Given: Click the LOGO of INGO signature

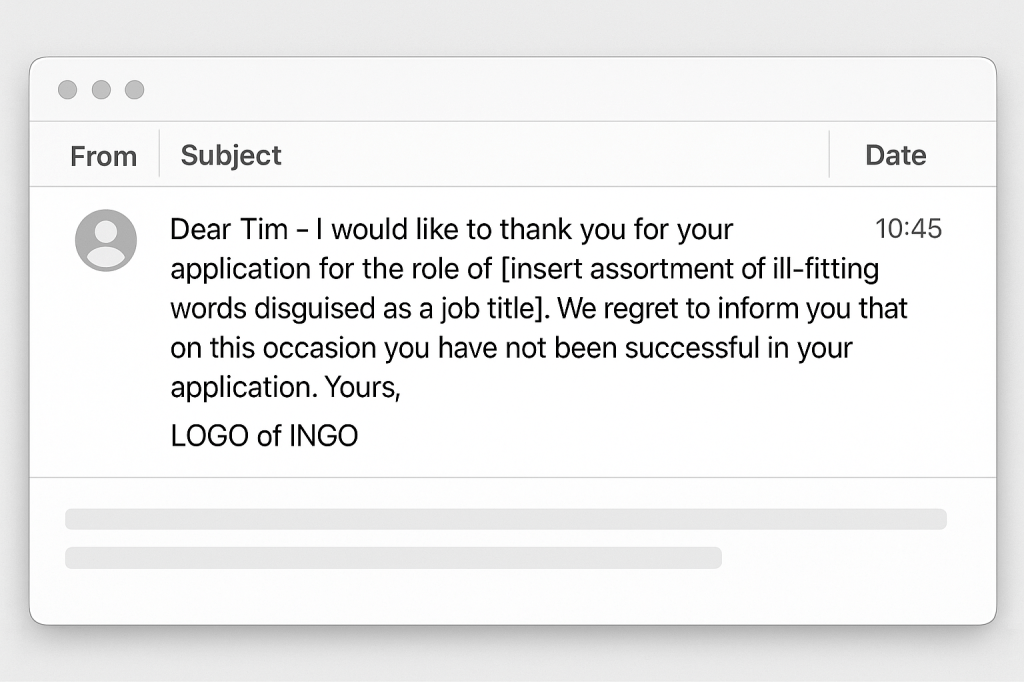Looking at the screenshot, I should click(264, 436).
